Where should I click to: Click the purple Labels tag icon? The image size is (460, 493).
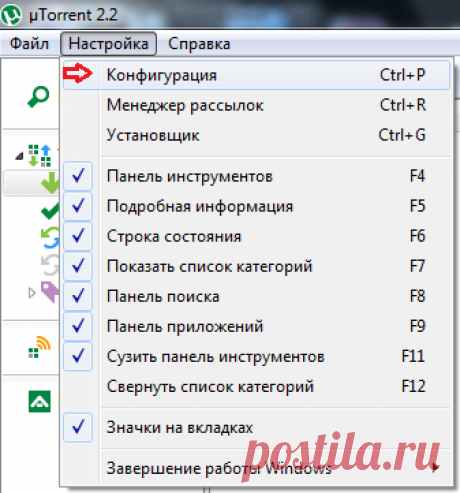point(50,292)
